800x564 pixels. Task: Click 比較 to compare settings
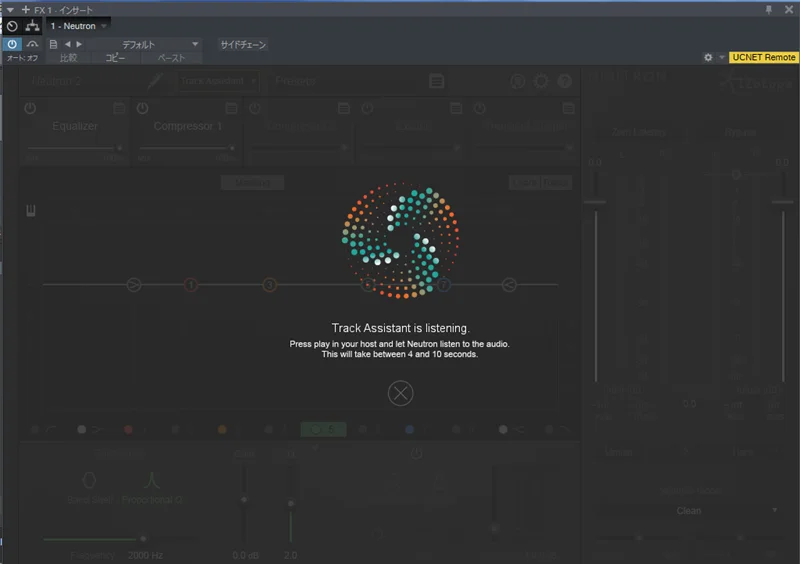68,58
